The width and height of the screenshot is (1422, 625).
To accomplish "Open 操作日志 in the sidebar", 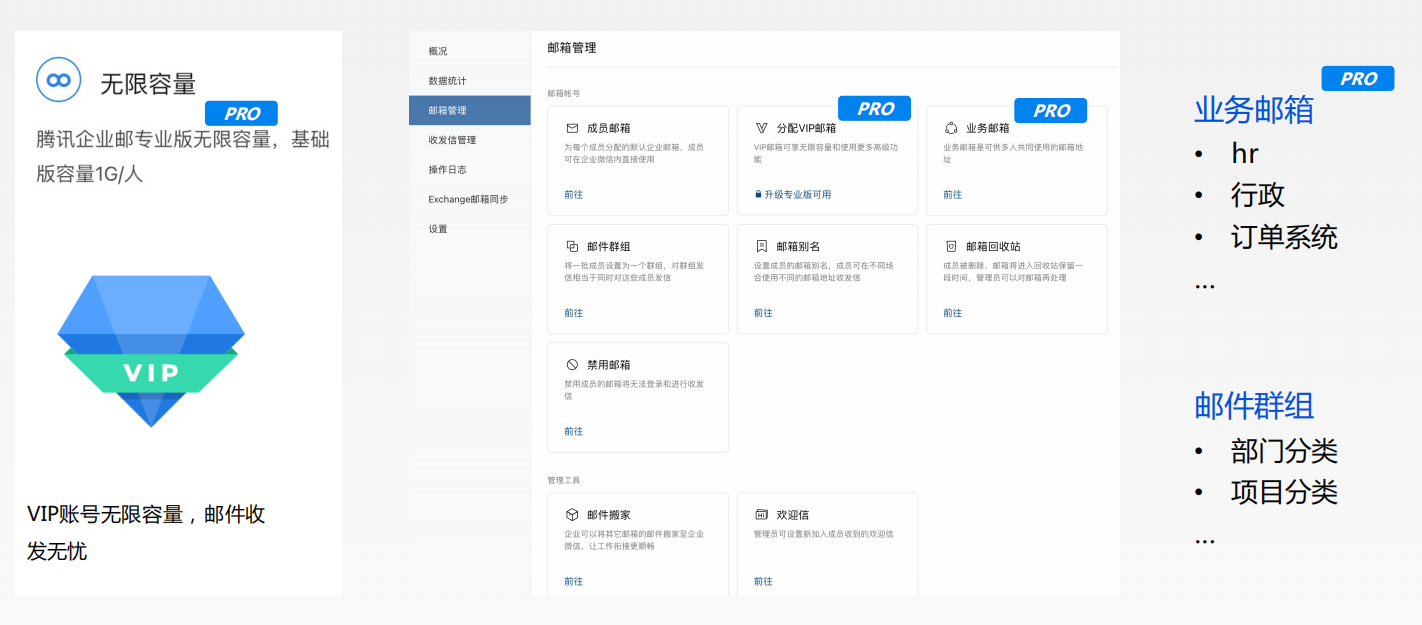I will pyautogui.click(x=447, y=170).
